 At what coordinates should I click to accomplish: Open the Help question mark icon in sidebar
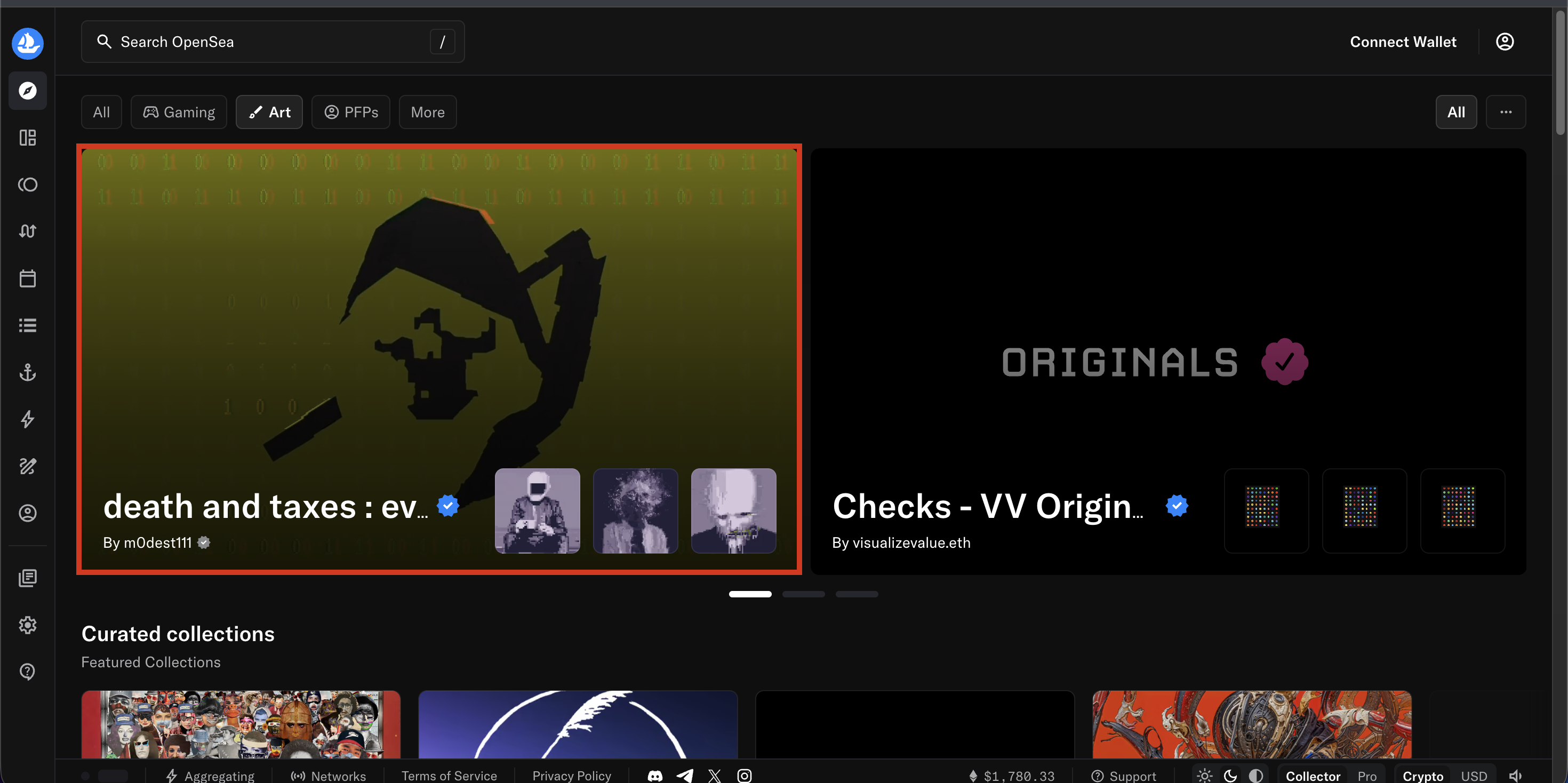27,672
